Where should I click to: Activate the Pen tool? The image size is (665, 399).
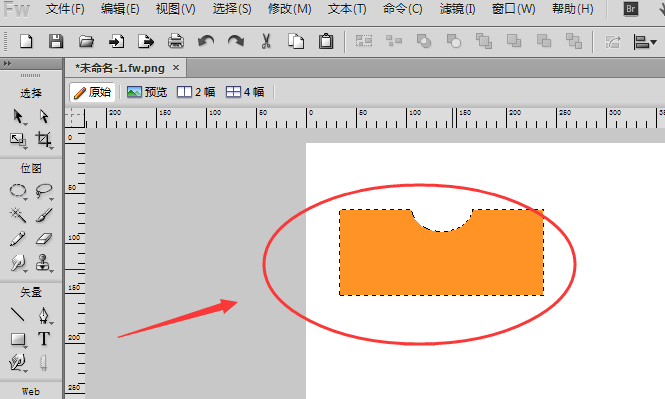tap(44, 315)
